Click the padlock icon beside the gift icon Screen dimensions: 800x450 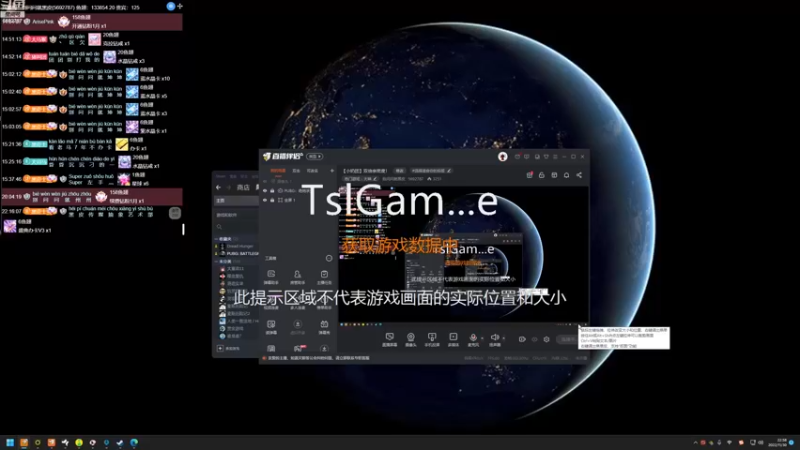coord(542,175)
